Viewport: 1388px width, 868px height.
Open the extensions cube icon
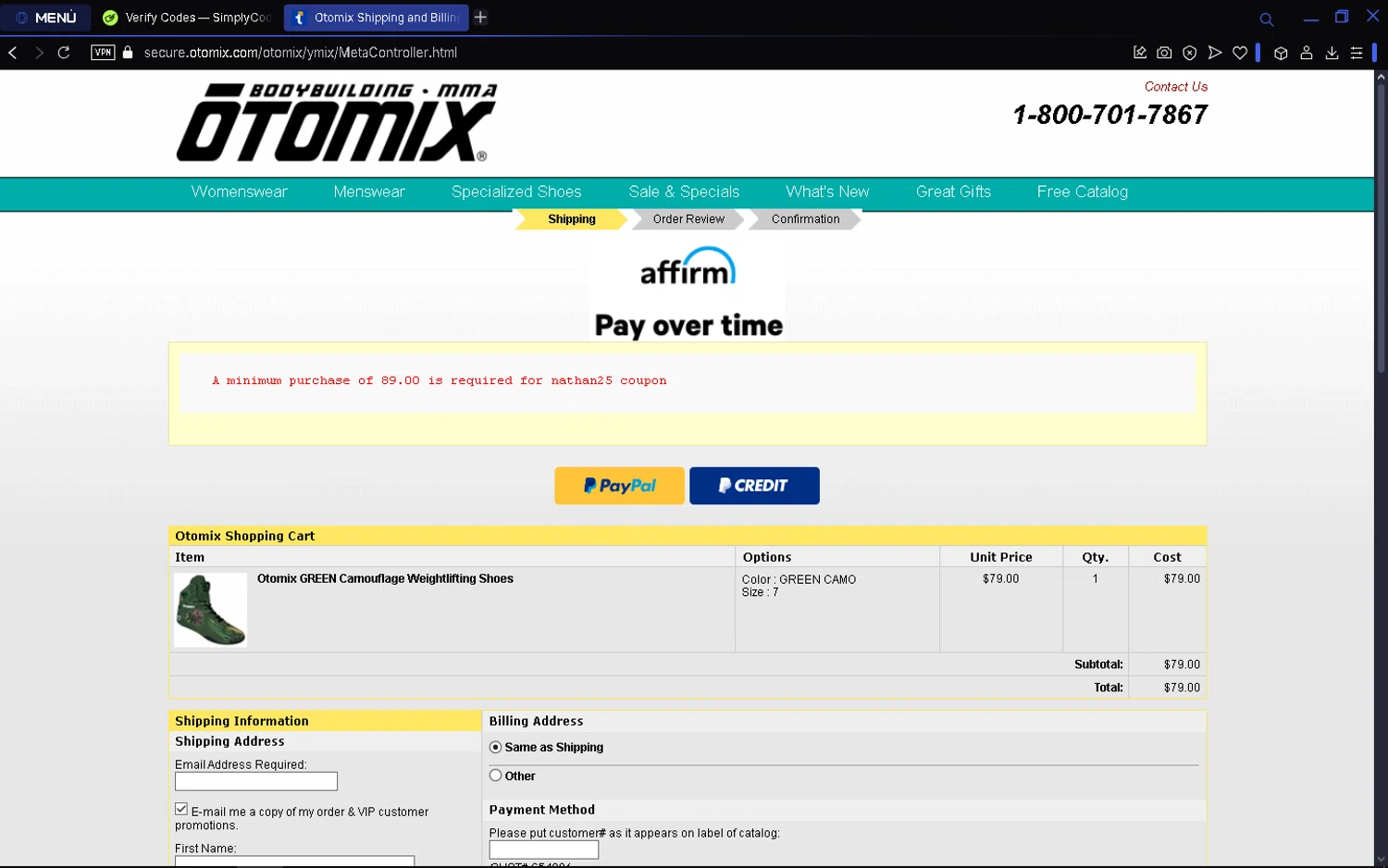click(x=1281, y=53)
